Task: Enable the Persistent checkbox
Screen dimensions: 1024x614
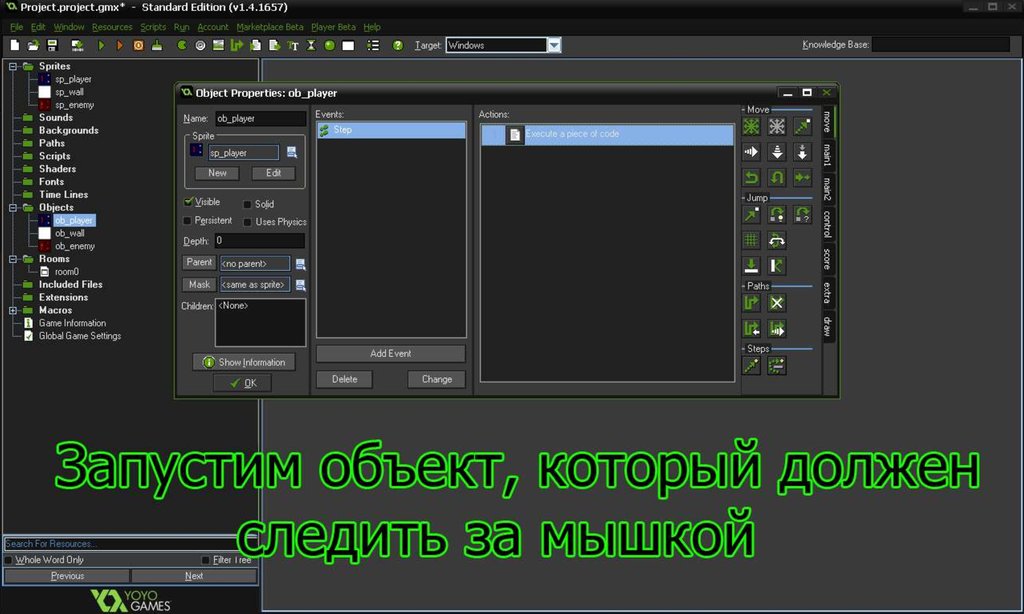Action: click(187, 221)
